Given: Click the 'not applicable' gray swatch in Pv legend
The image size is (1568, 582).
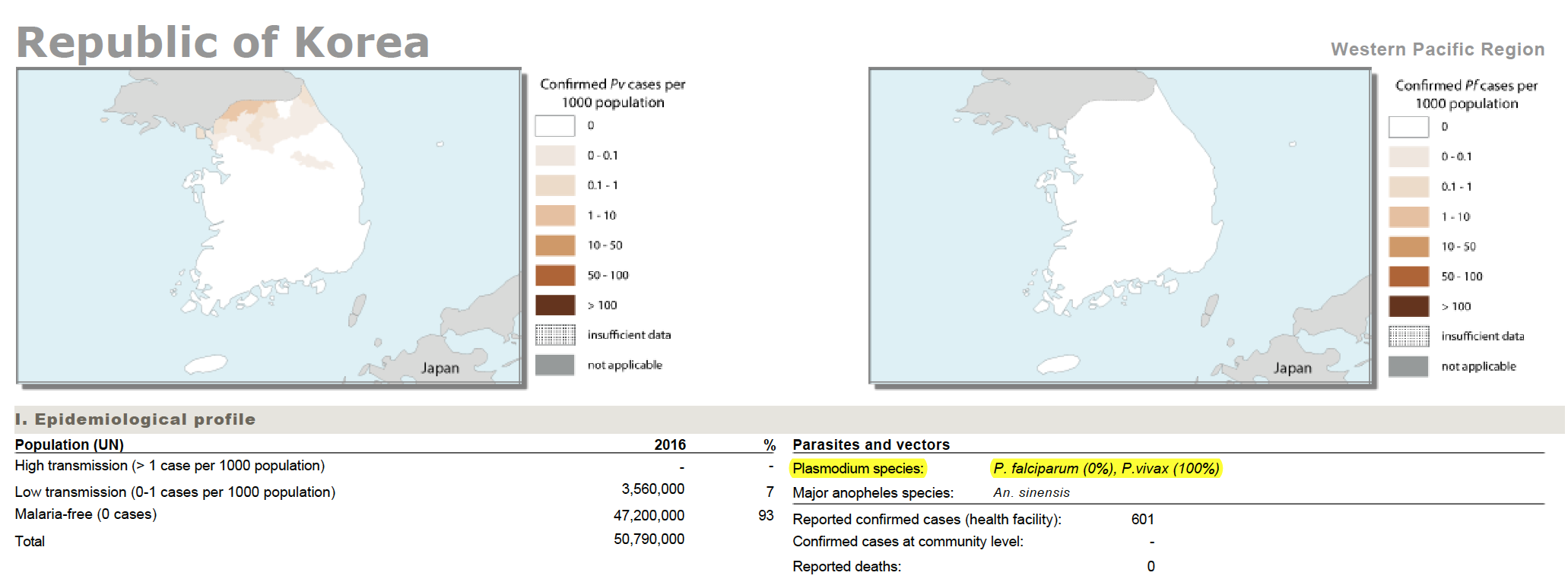Looking at the screenshot, I should (554, 365).
